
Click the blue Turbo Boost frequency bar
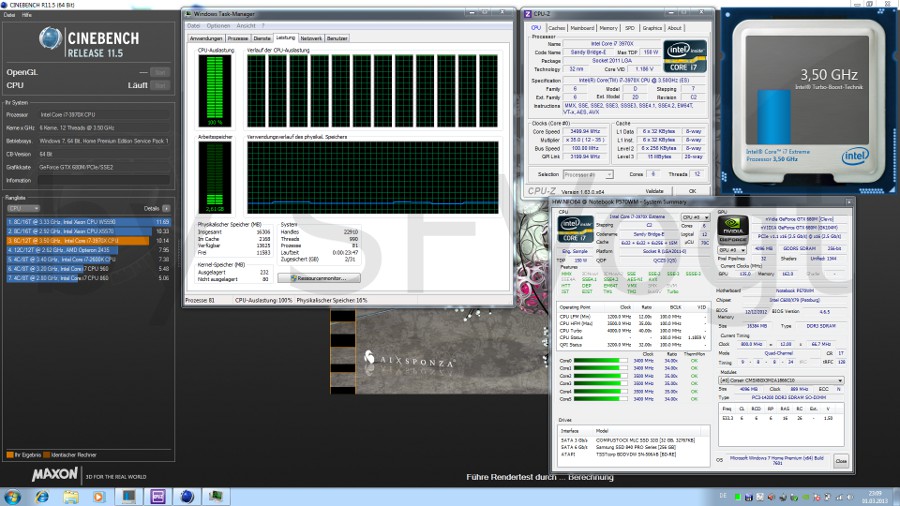774,116
